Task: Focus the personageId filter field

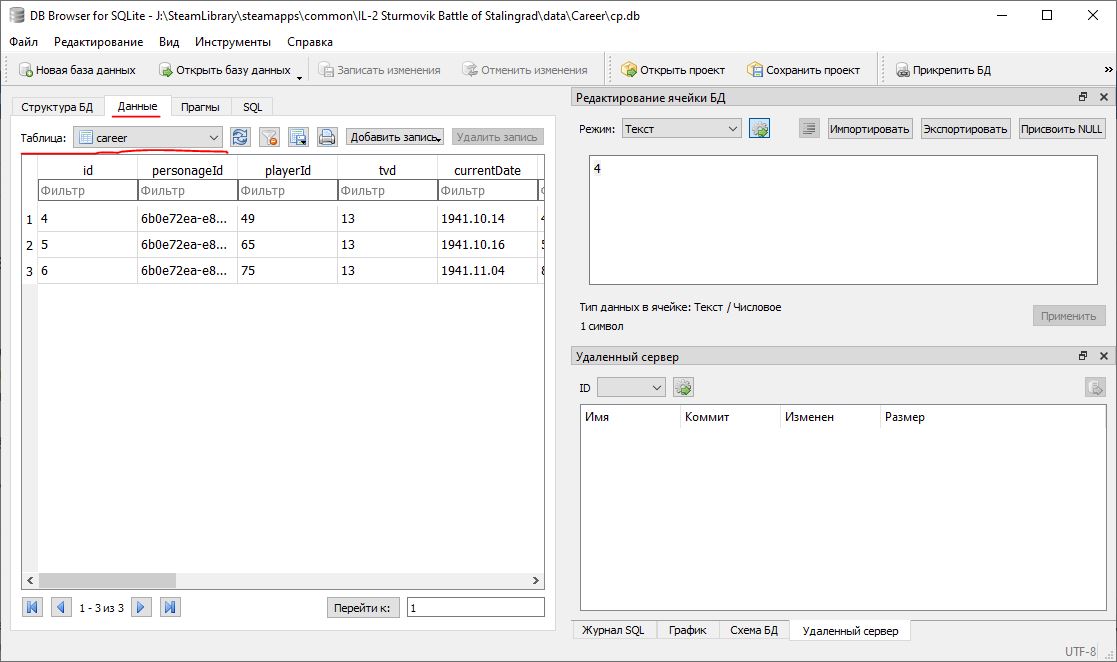Action: click(x=187, y=190)
